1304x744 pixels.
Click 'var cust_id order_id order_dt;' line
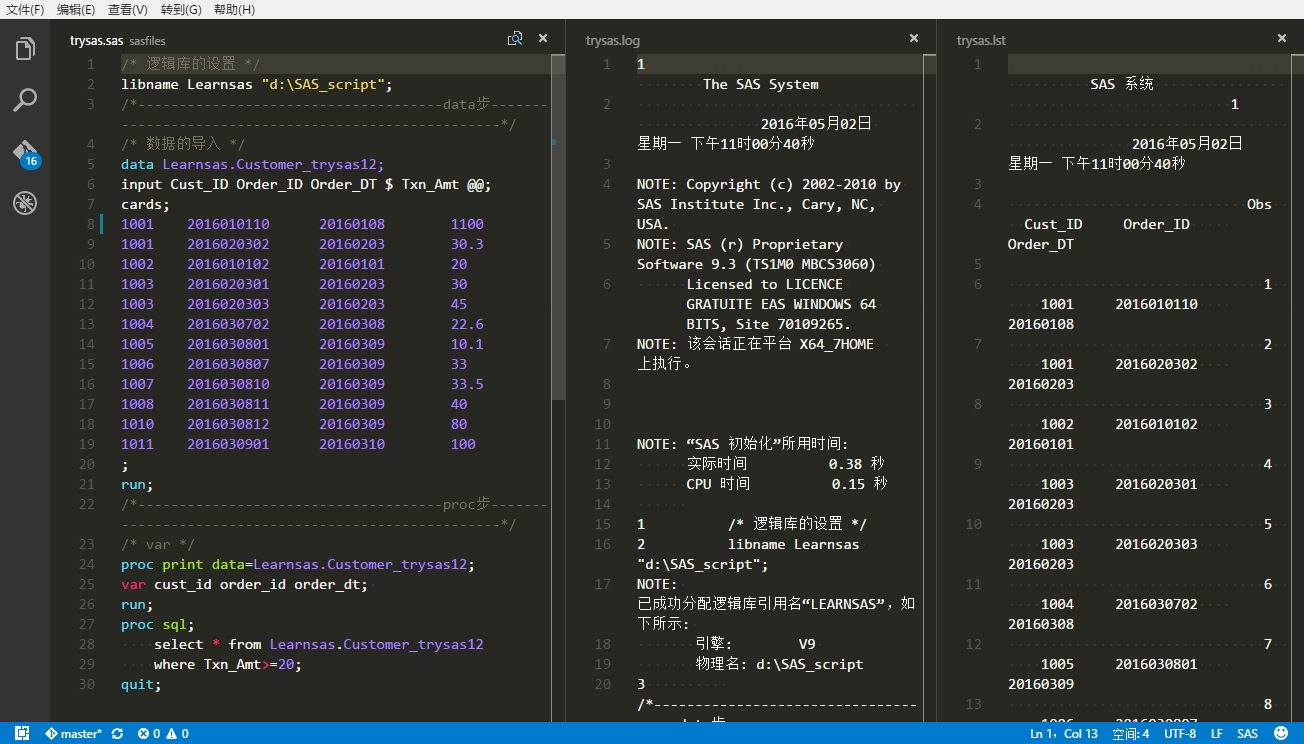(x=244, y=584)
